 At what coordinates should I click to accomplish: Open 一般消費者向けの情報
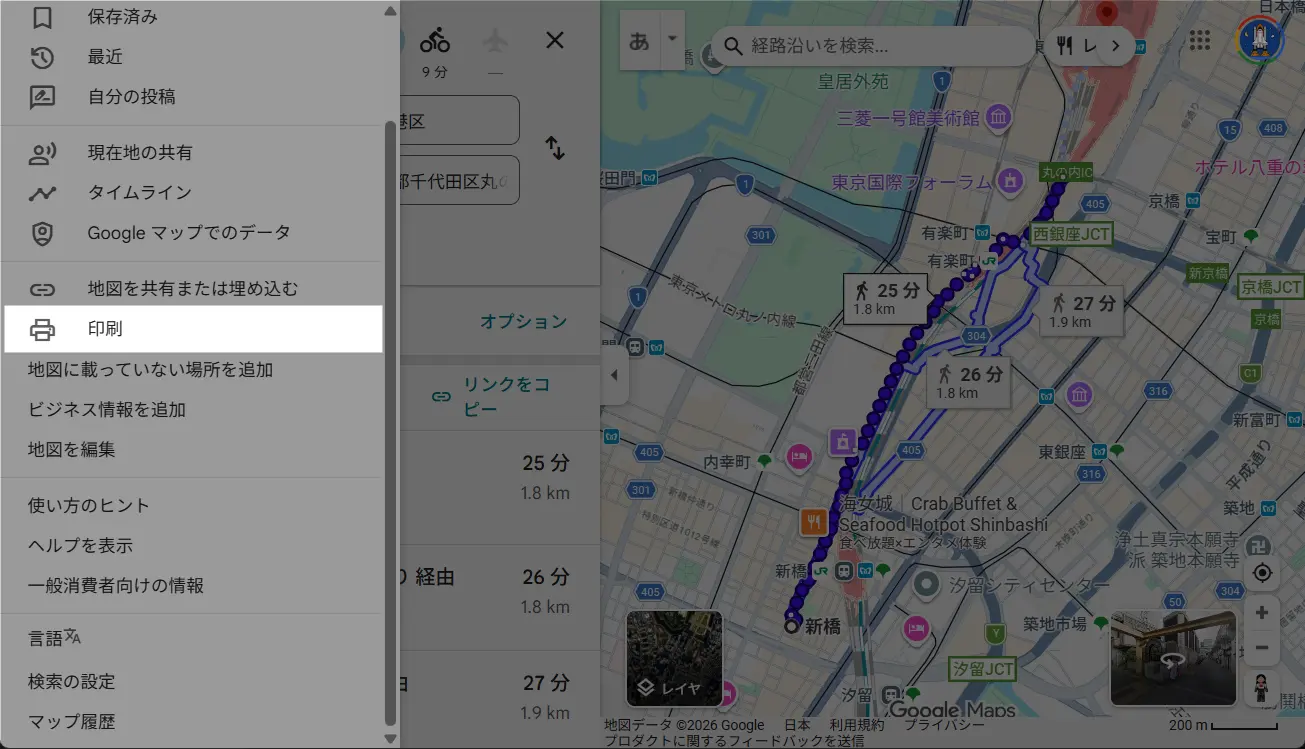pyautogui.click(x=192, y=586)
